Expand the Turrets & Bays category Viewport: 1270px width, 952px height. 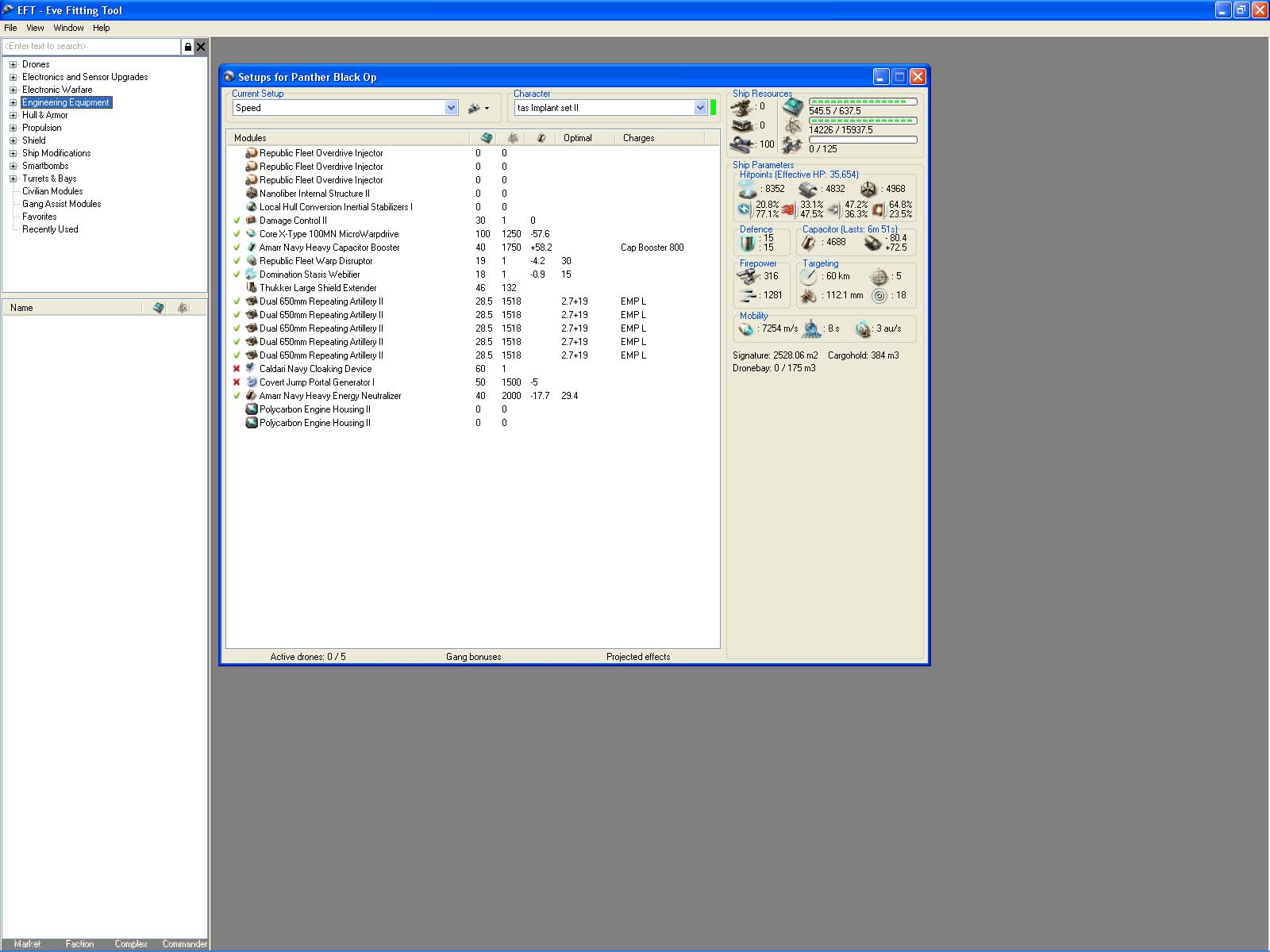pyautogui.click(x=13, y=178)
